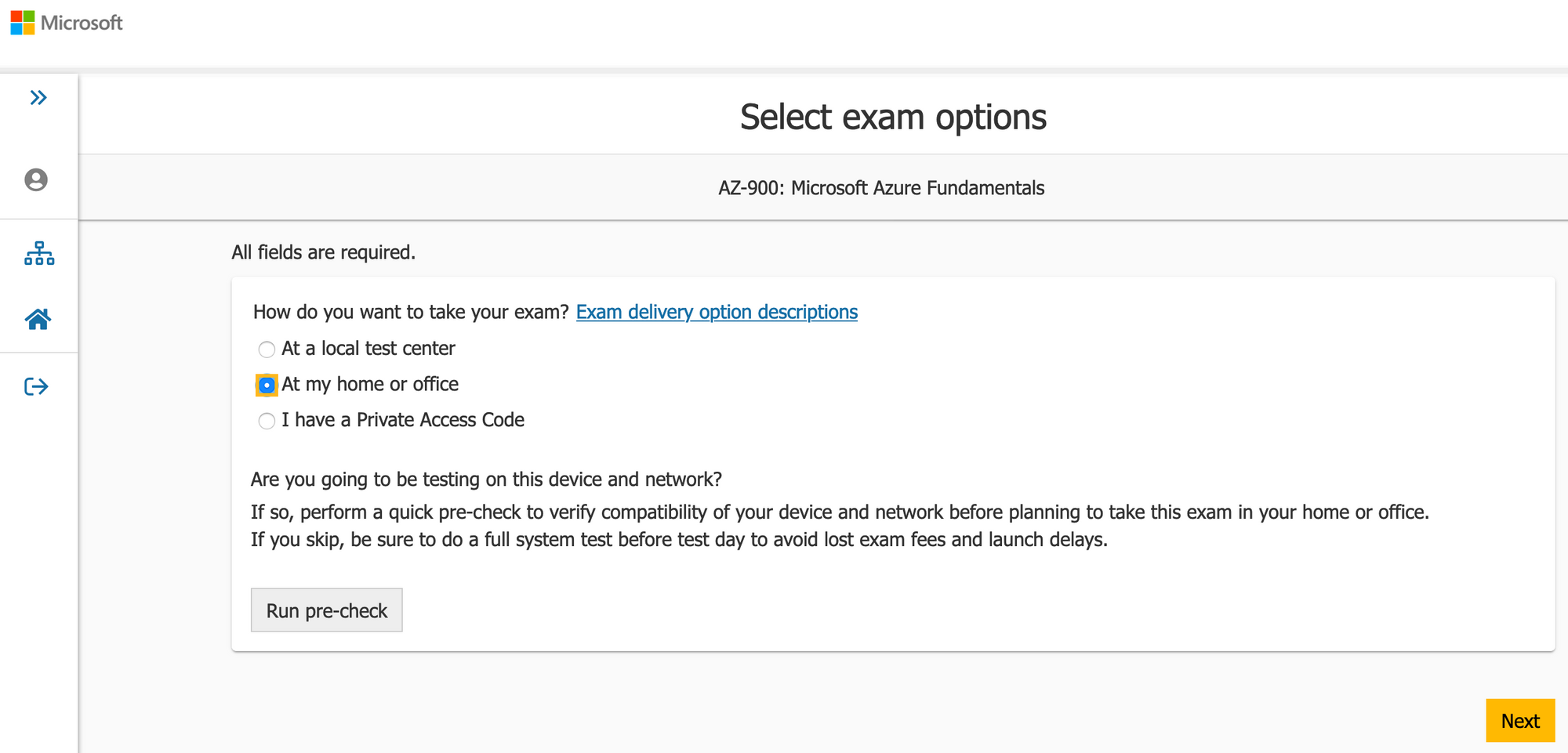Click the yellow Next button
This screenshot has height=753, width=1568.
pyautogui.click(x=1519, y=720)
